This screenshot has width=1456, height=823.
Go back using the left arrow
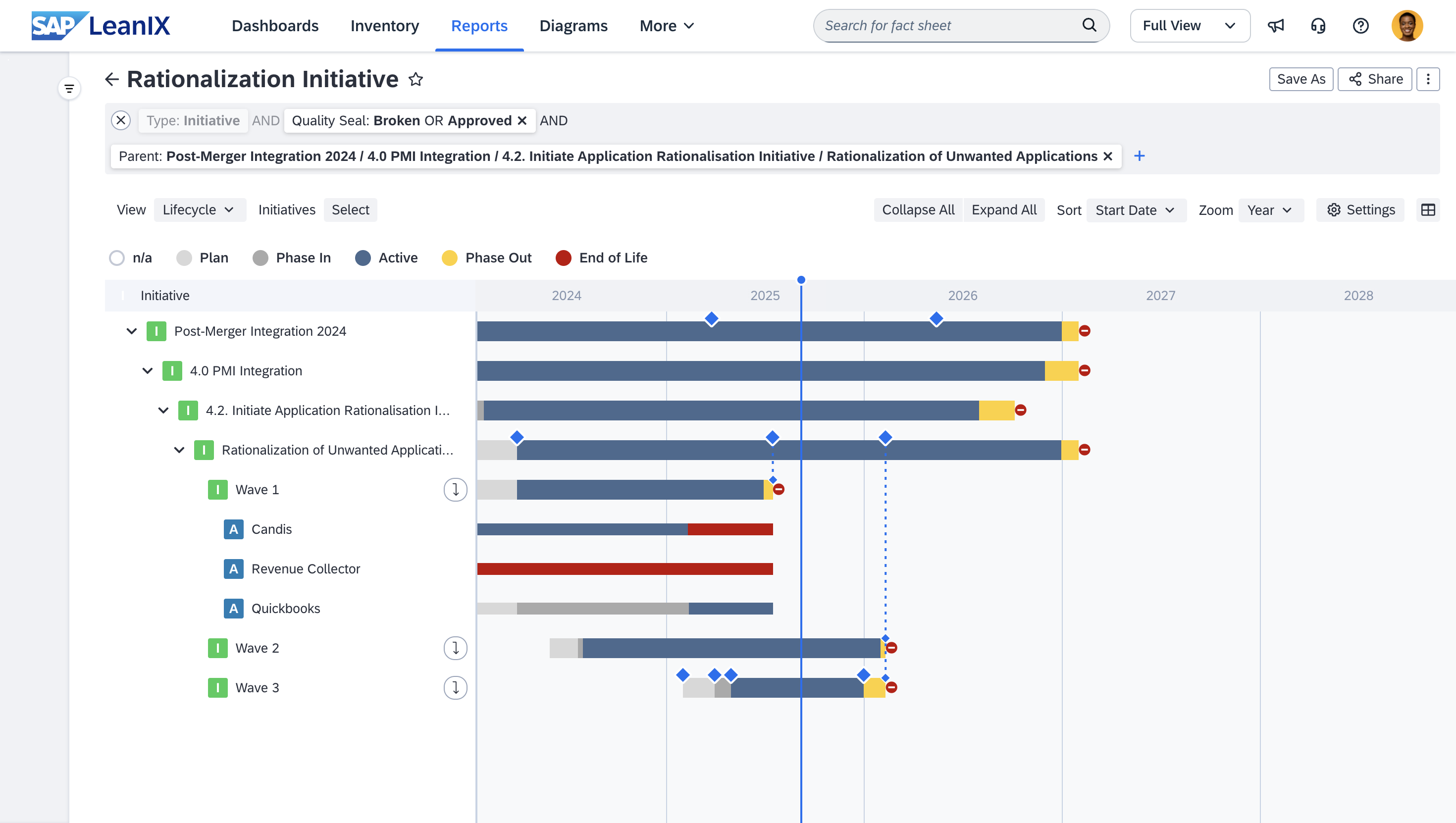click(112, 79)
